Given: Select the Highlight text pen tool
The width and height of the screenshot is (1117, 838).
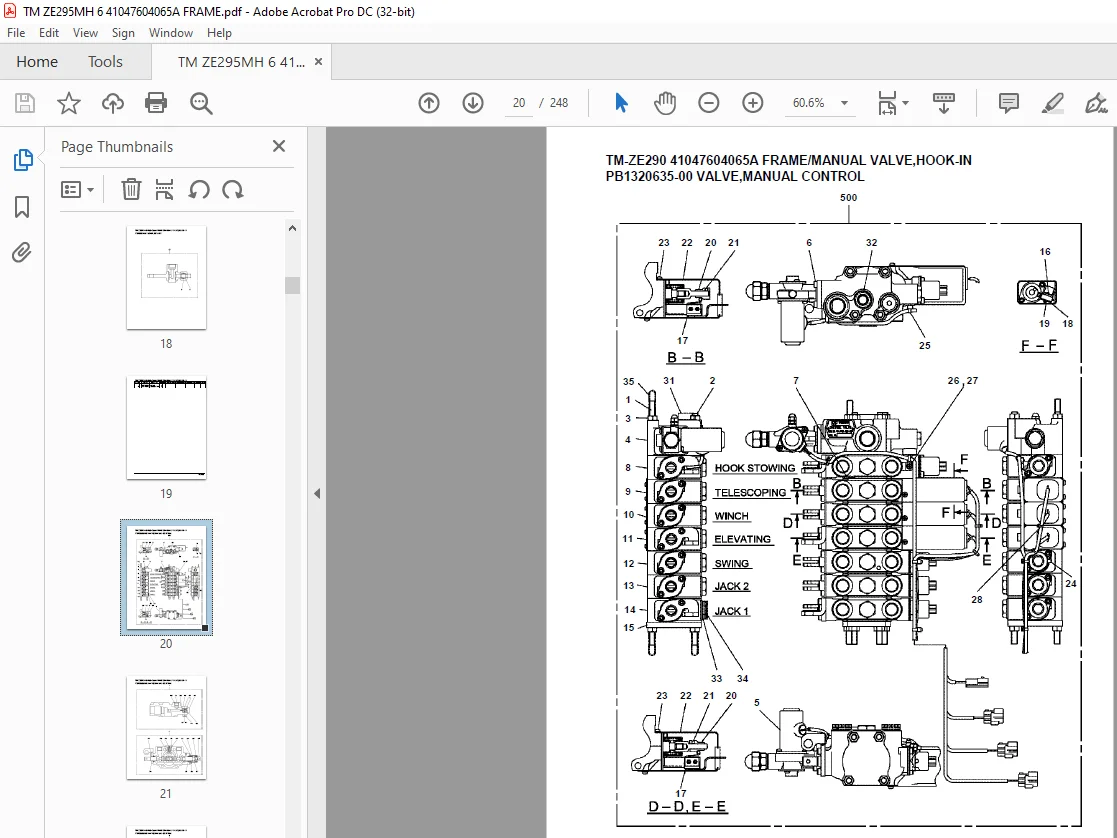Looking at the screenshot, I should 1053,103.
